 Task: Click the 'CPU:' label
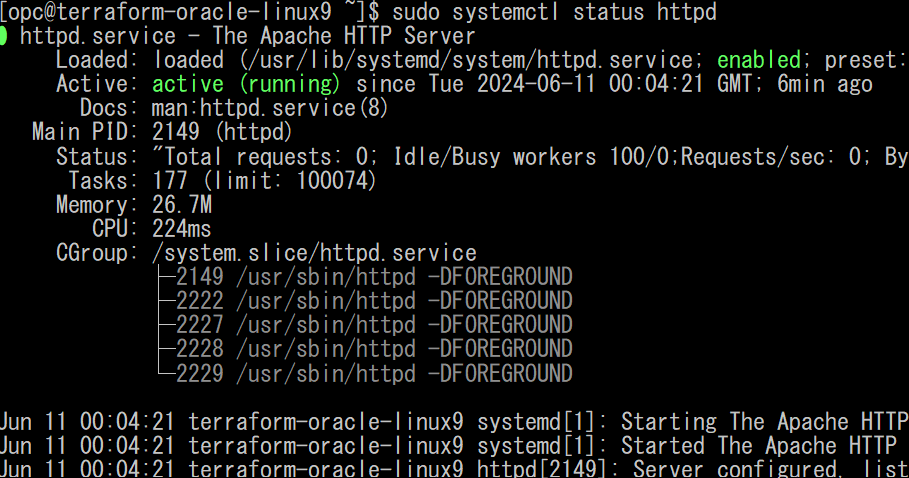(115, 229)
